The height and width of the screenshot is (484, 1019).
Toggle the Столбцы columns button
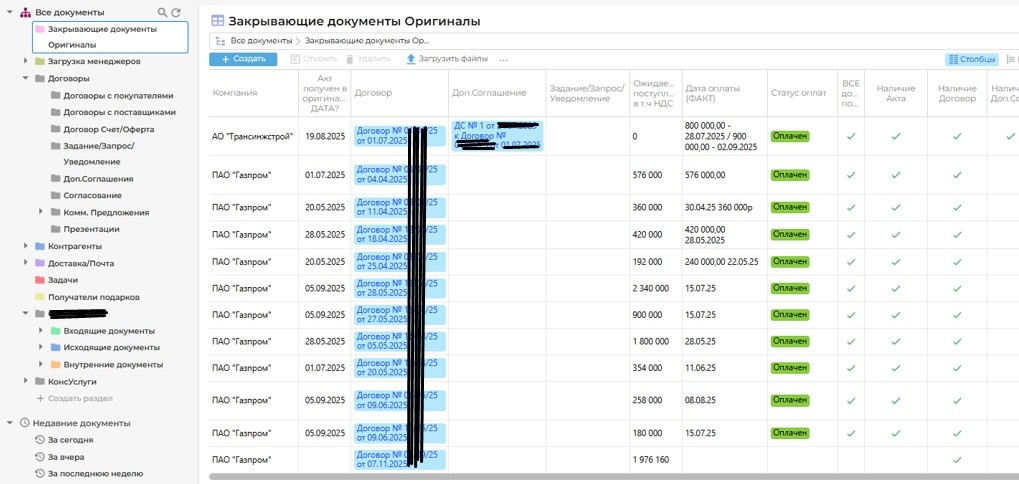(x=971, y=59)
